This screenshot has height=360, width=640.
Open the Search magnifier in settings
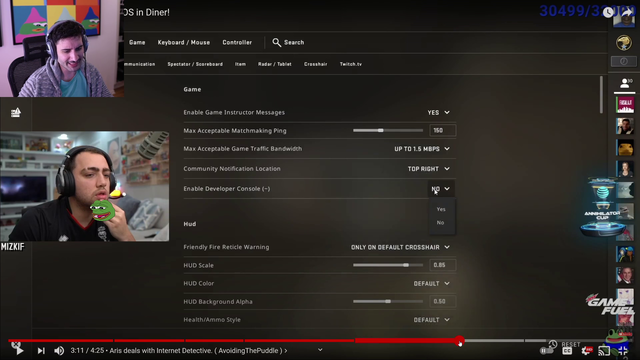coord(276,42)
